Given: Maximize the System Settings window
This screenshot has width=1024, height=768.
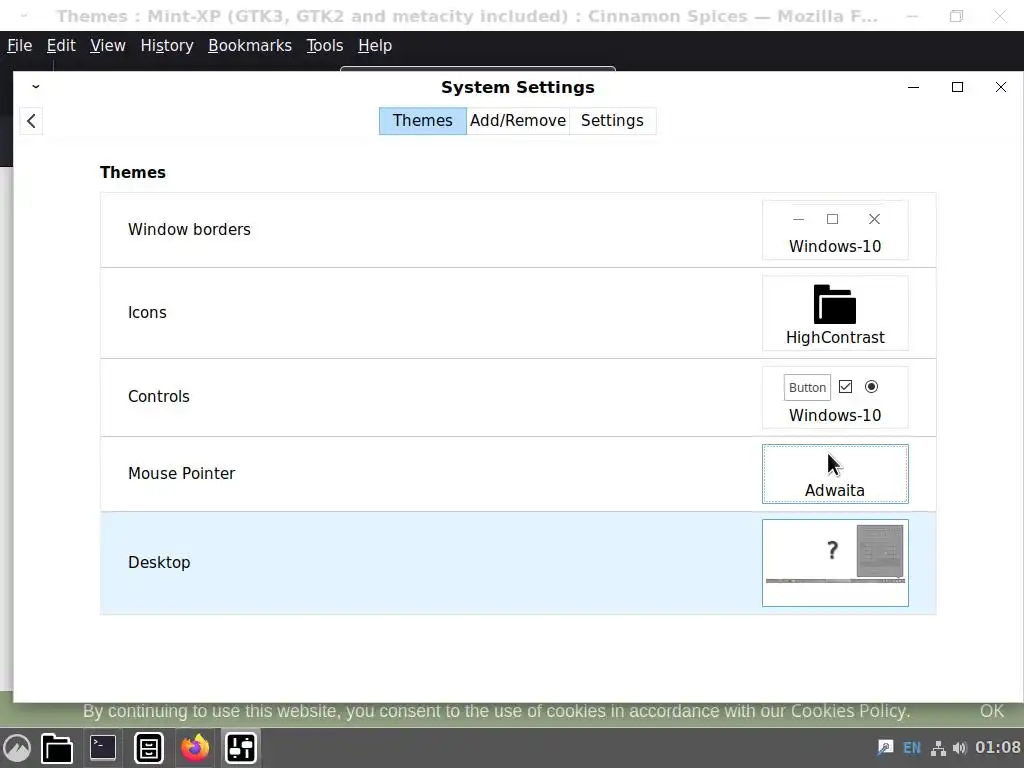Looking at the screenshot, I should (957, 87).
